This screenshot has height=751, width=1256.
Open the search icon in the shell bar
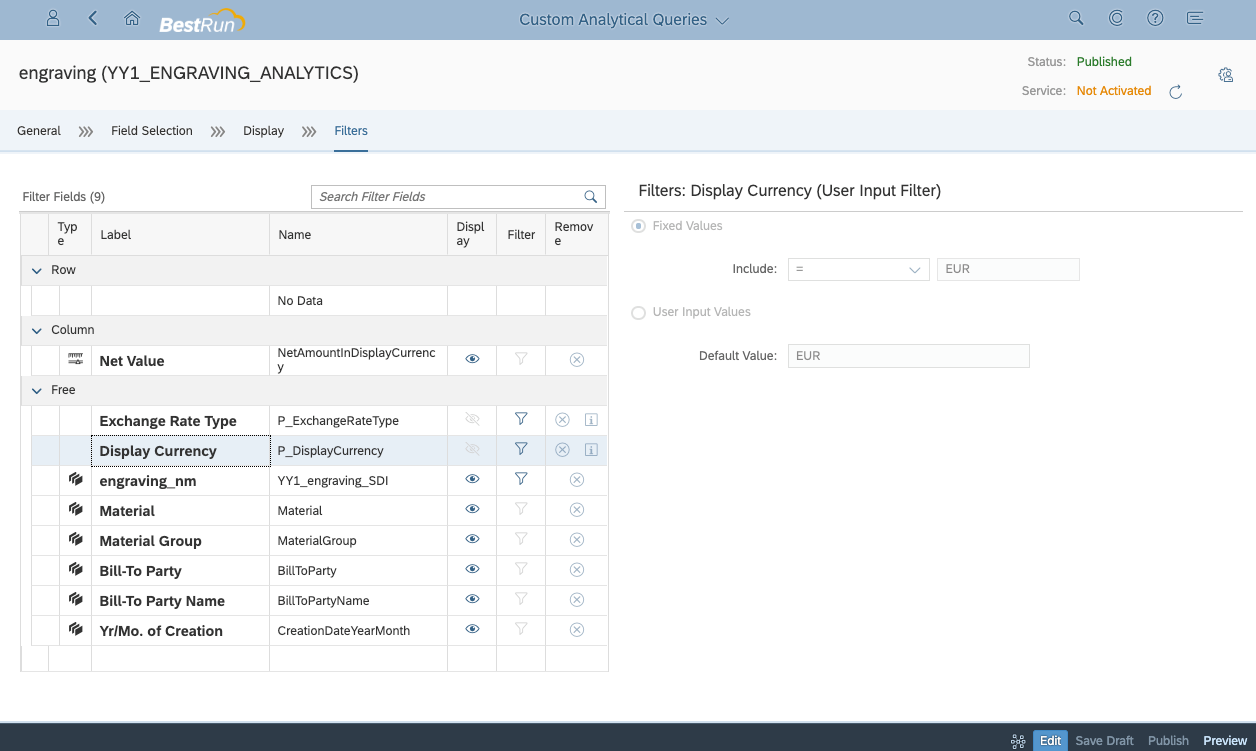[x=1075, y=18]
